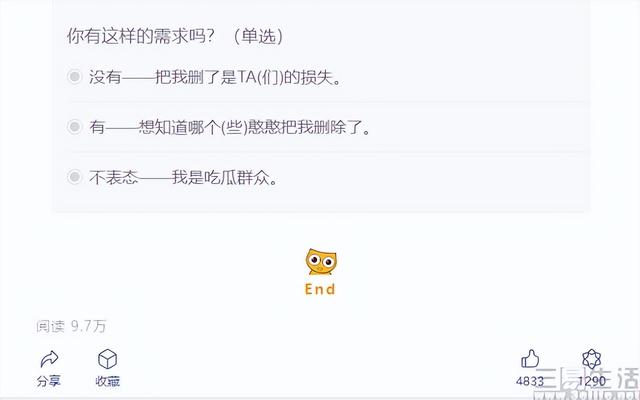Click the 分享 text label
The height and width of the screenshot is (400, 640).
pyautogui.click(x=49, y=381)
